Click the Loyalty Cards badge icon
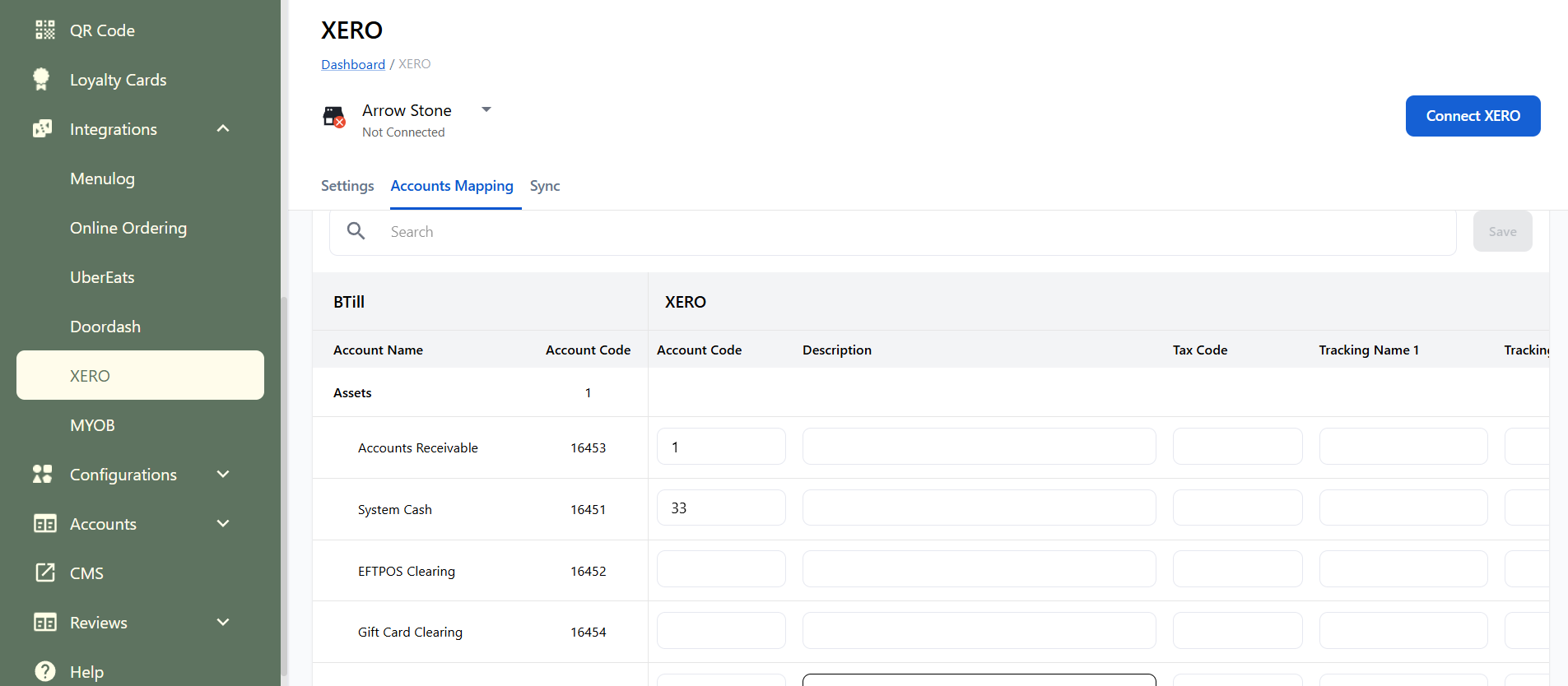1568x686 pixels. [x=41, y=79]
